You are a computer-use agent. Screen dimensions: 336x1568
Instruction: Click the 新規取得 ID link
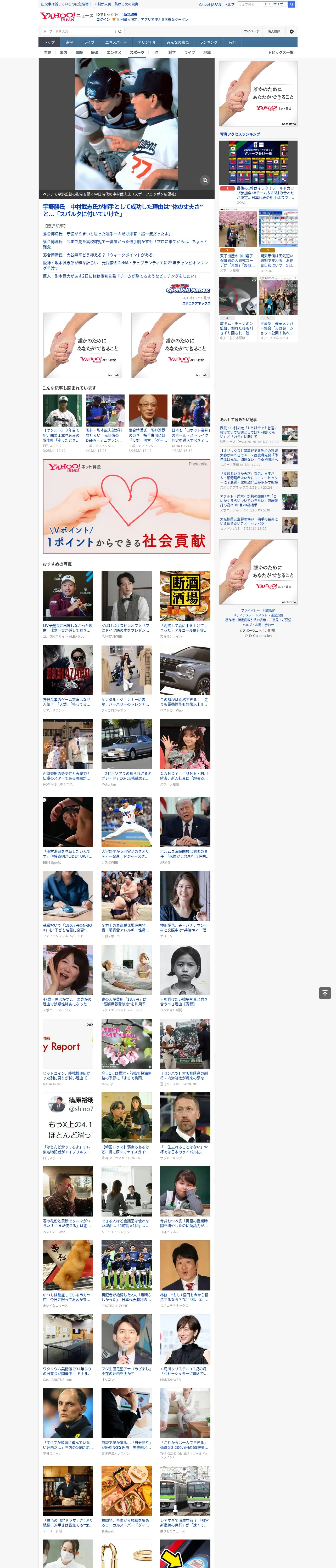[131, 14]
